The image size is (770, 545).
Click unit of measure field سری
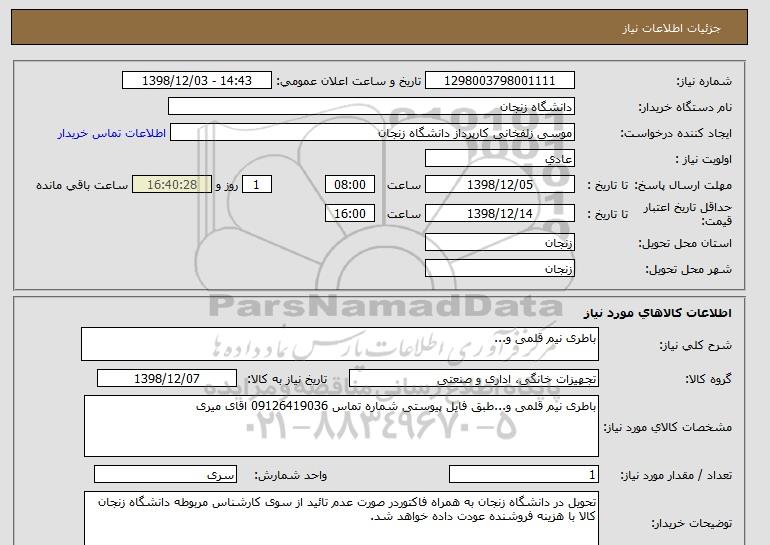click(165, 475)
